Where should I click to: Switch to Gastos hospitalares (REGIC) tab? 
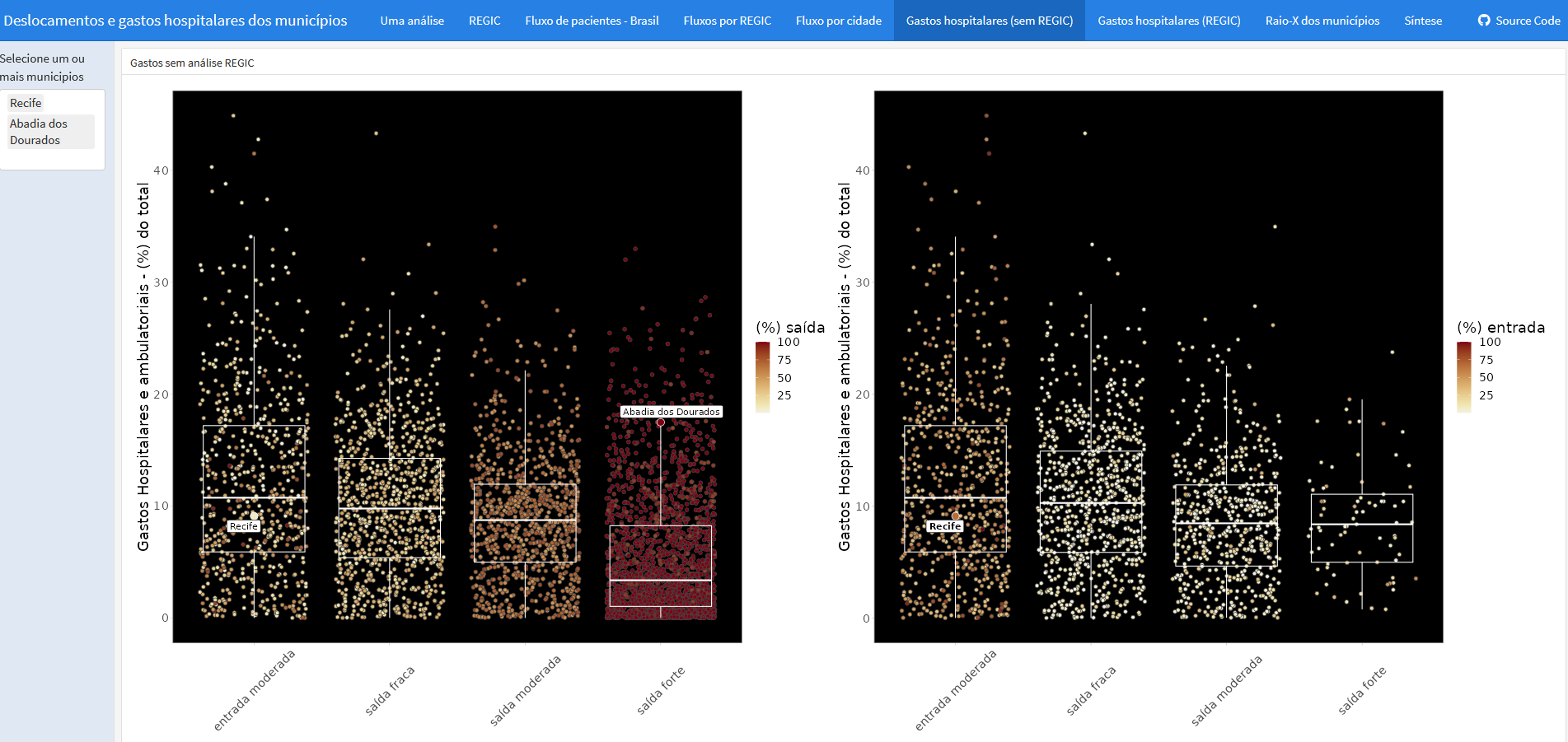(x=1169, y=21)
